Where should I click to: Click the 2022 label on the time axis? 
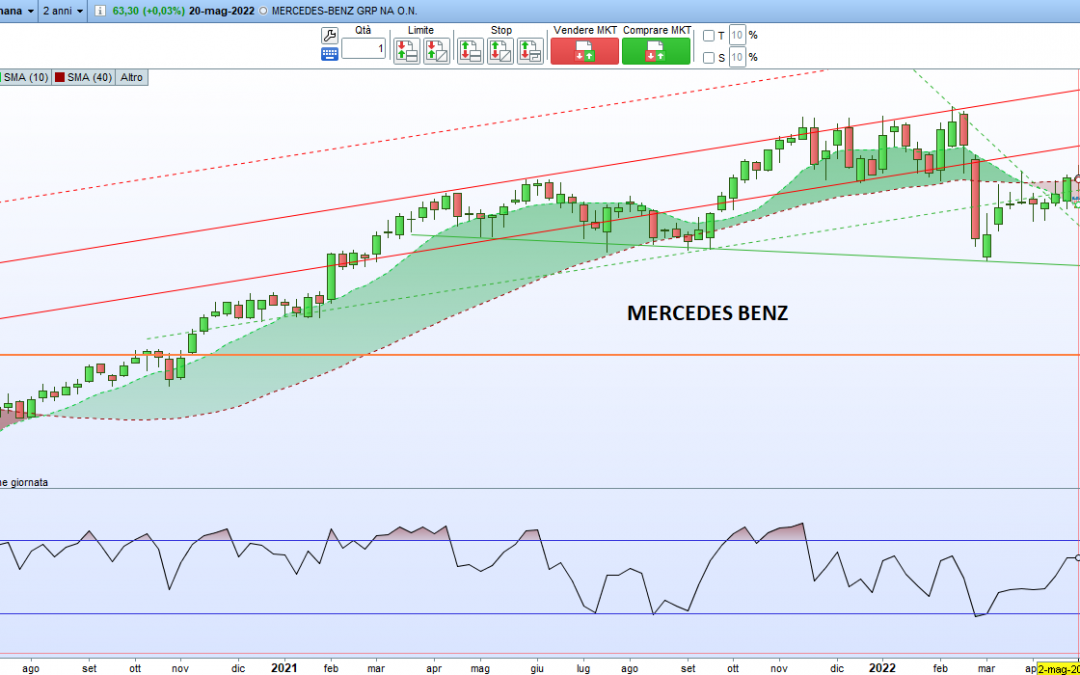click(882, 668)
